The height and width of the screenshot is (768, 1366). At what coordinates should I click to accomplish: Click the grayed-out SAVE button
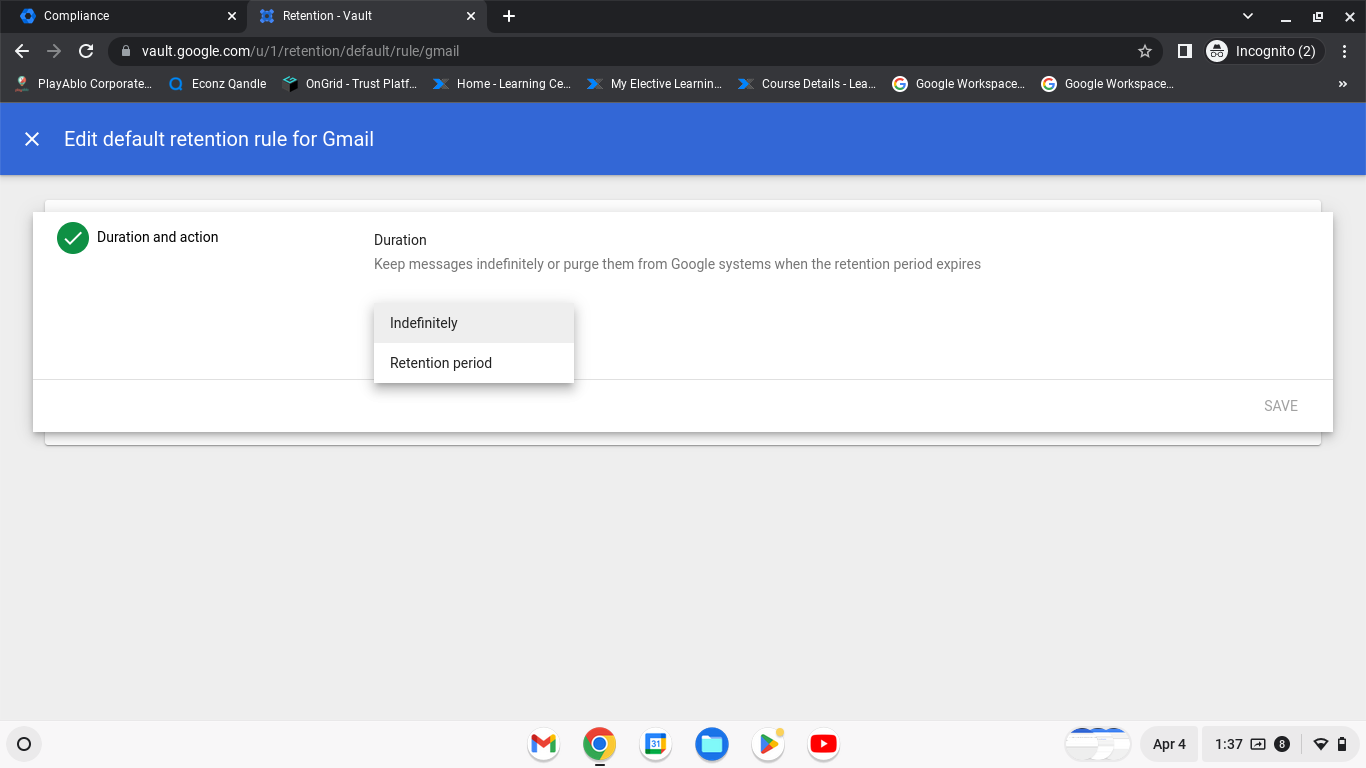coord(1281,406)
